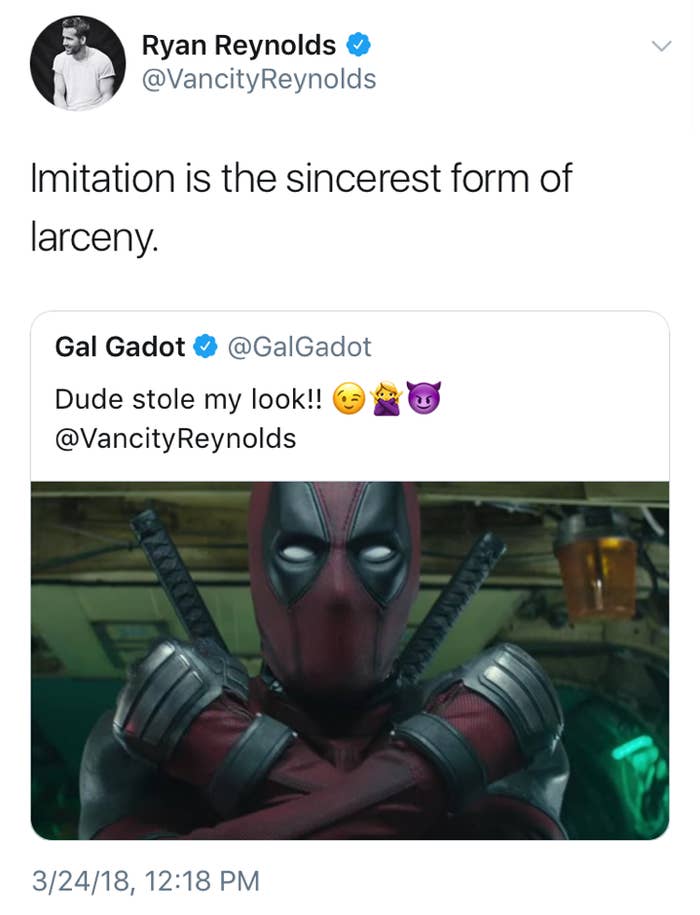Click the verified badge beside Gal Gadot
Viewport: 700px width, 915px height.
pos(206,347)
